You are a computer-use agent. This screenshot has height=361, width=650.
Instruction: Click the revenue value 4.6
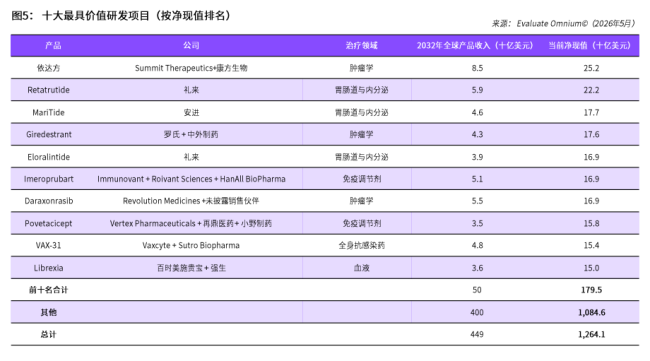click(x=477, y=112)
